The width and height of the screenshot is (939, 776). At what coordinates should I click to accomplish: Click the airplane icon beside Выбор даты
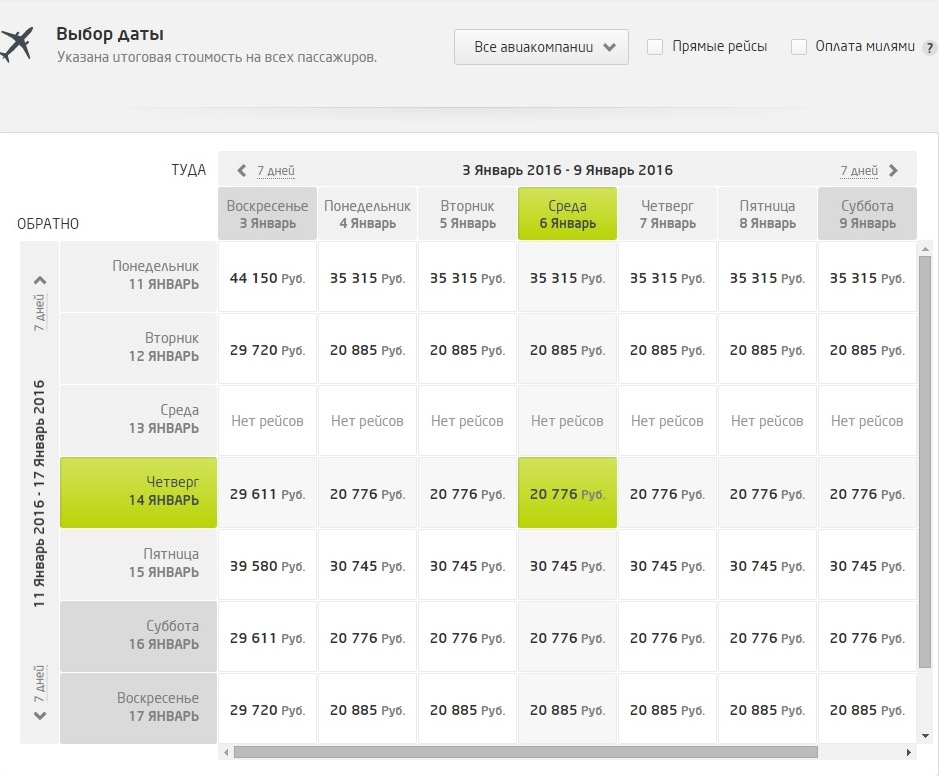point(16,46)
